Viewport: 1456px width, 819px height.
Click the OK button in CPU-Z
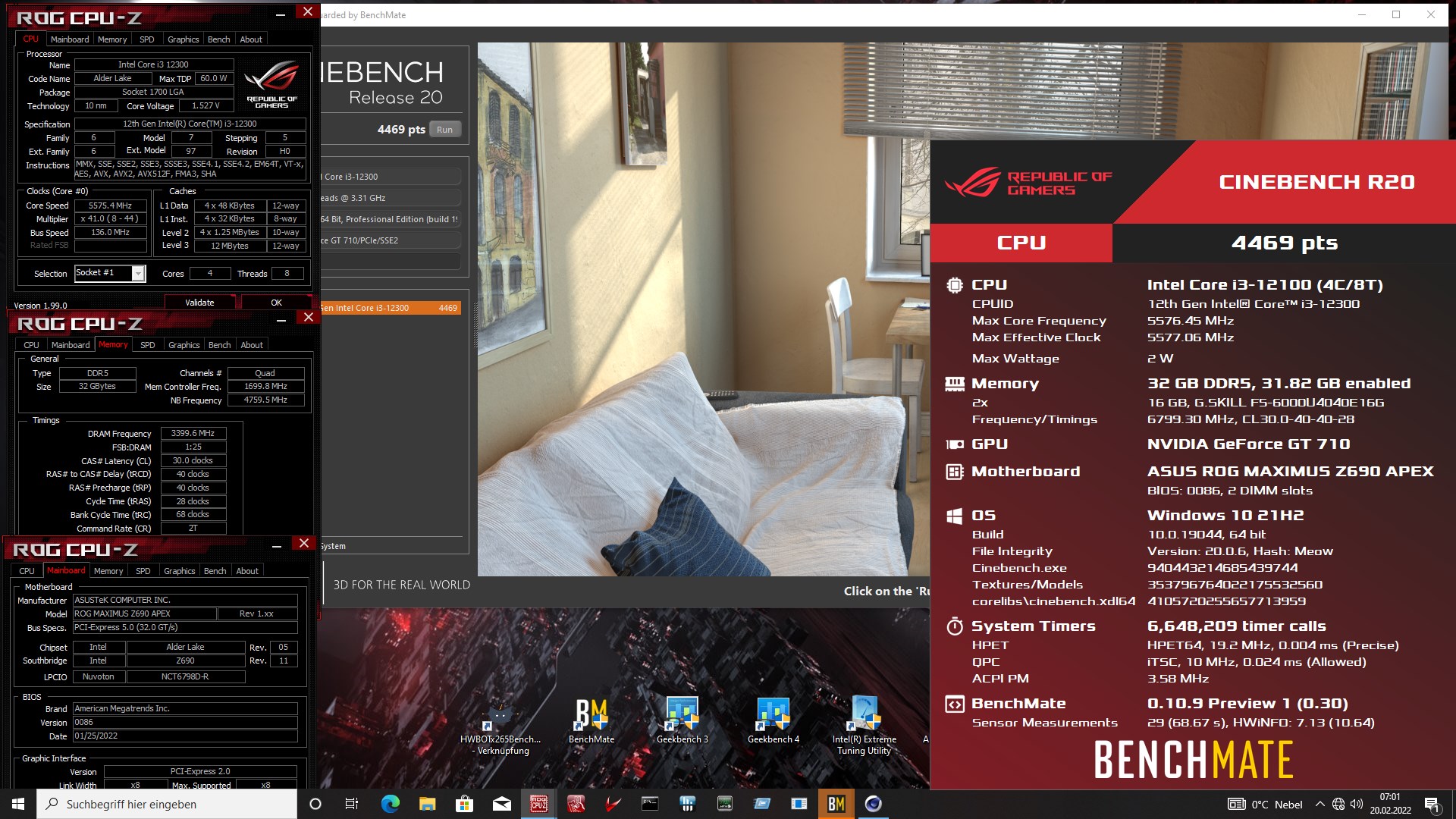tap(277, 303)
